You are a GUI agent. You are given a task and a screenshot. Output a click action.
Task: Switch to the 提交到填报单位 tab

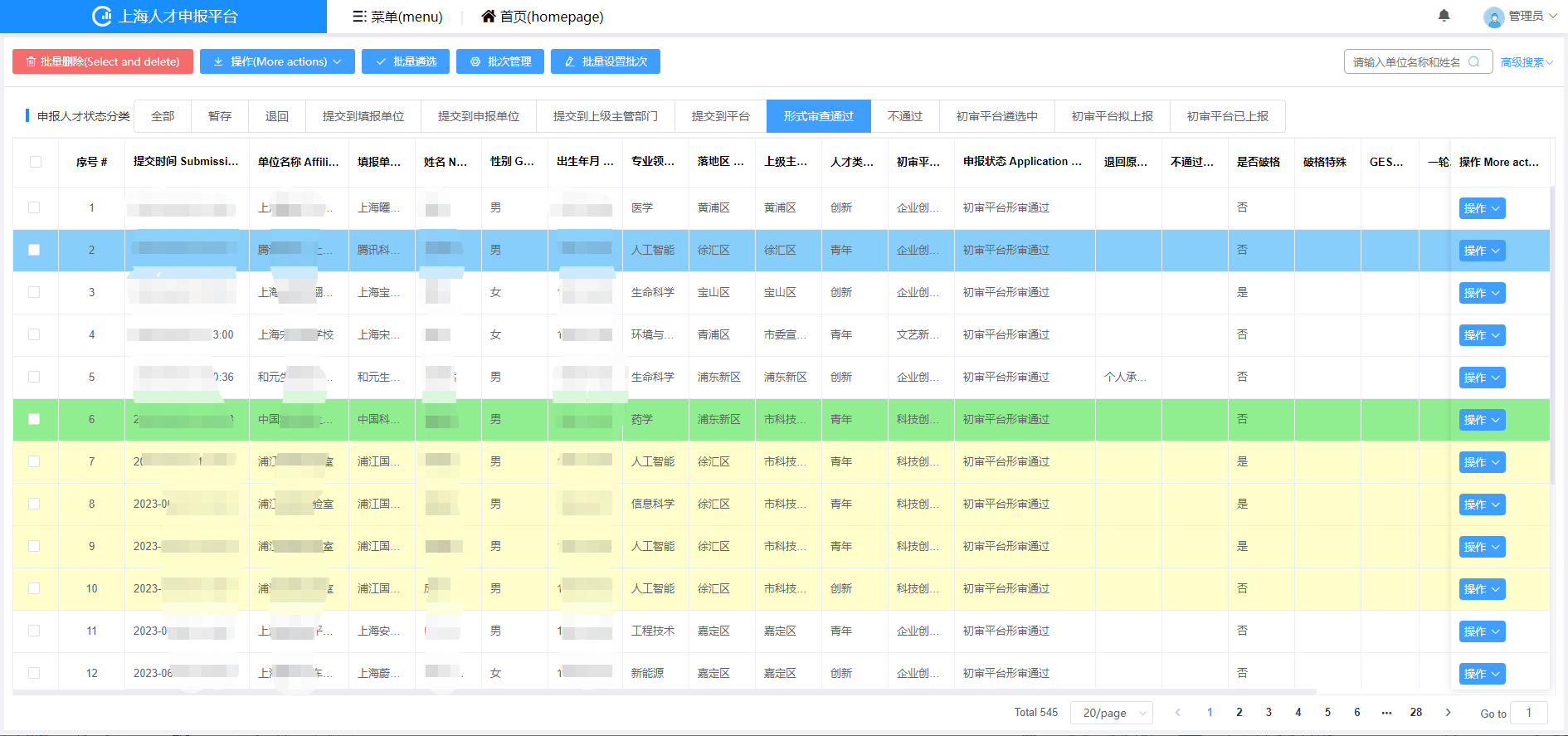tap(363, 116)
